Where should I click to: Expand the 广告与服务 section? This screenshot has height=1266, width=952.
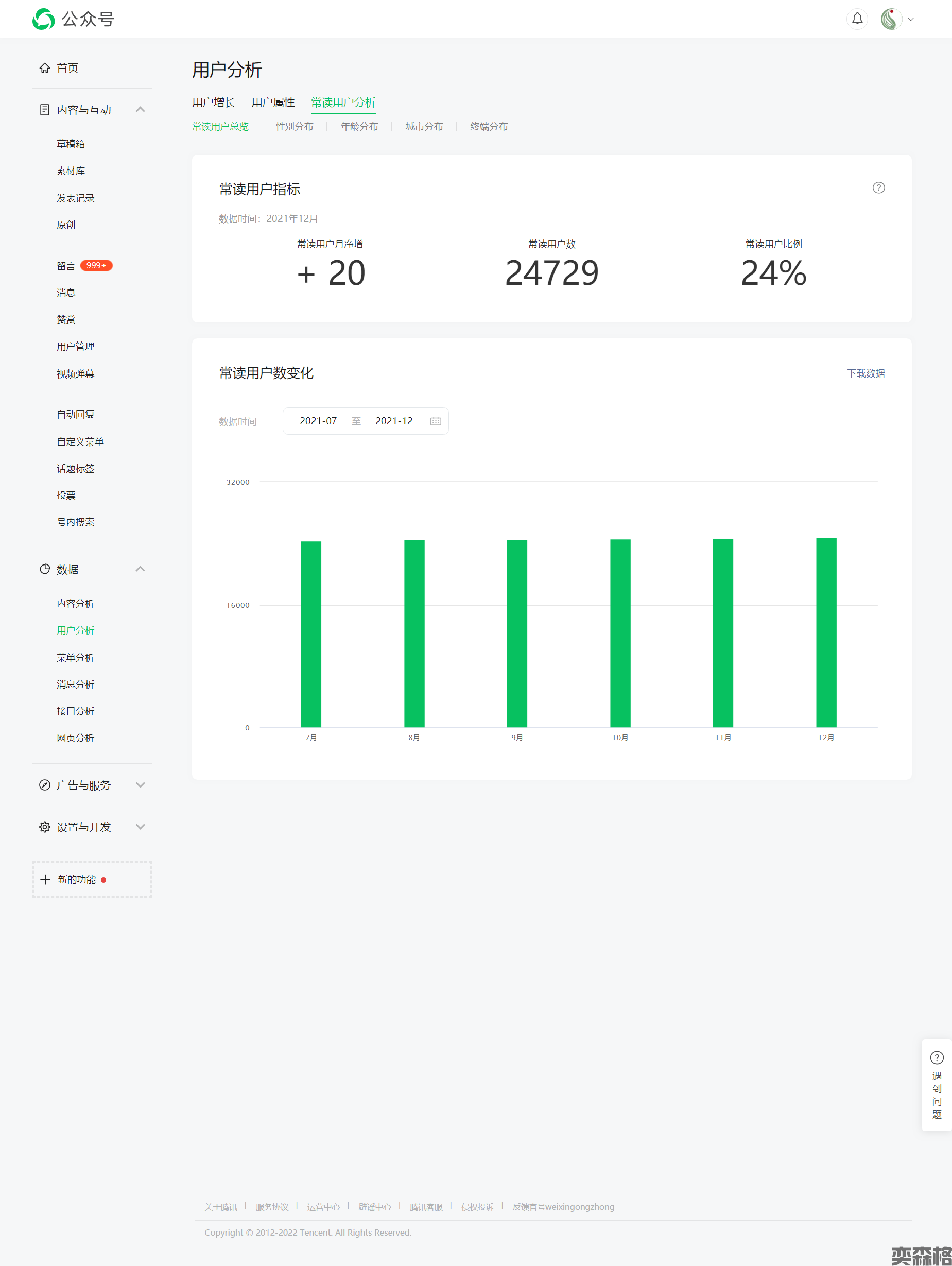point(140,784)
